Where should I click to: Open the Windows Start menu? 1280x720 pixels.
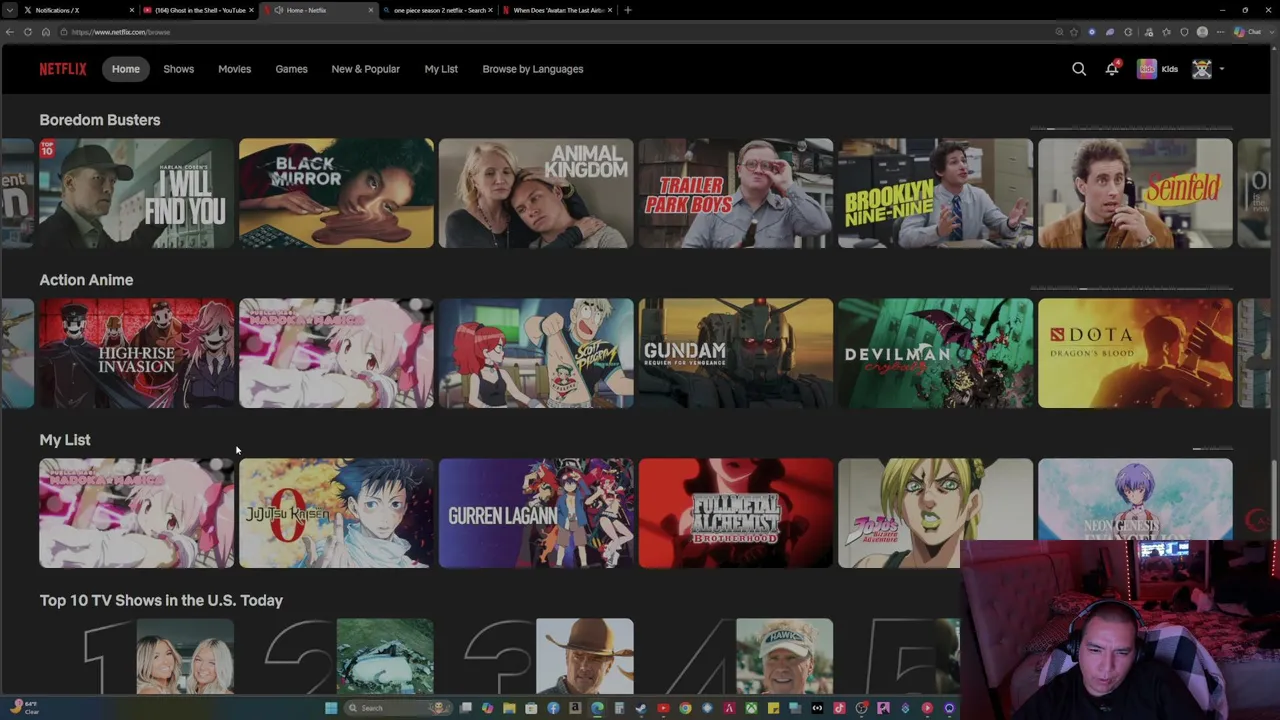click(x=331, y=708)
